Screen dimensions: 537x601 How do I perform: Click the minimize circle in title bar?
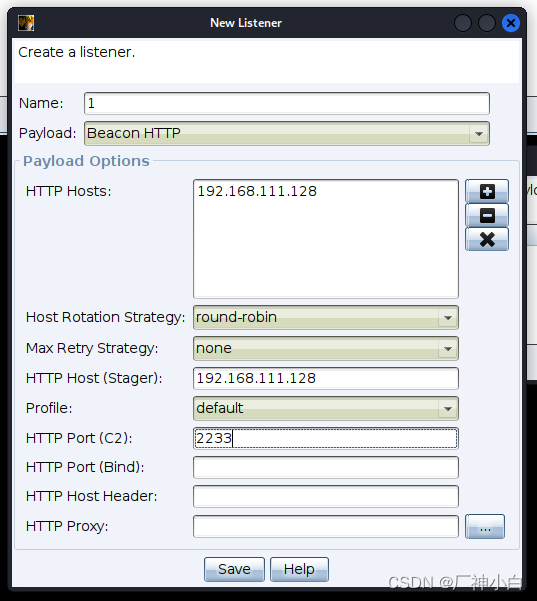(463, 23)
